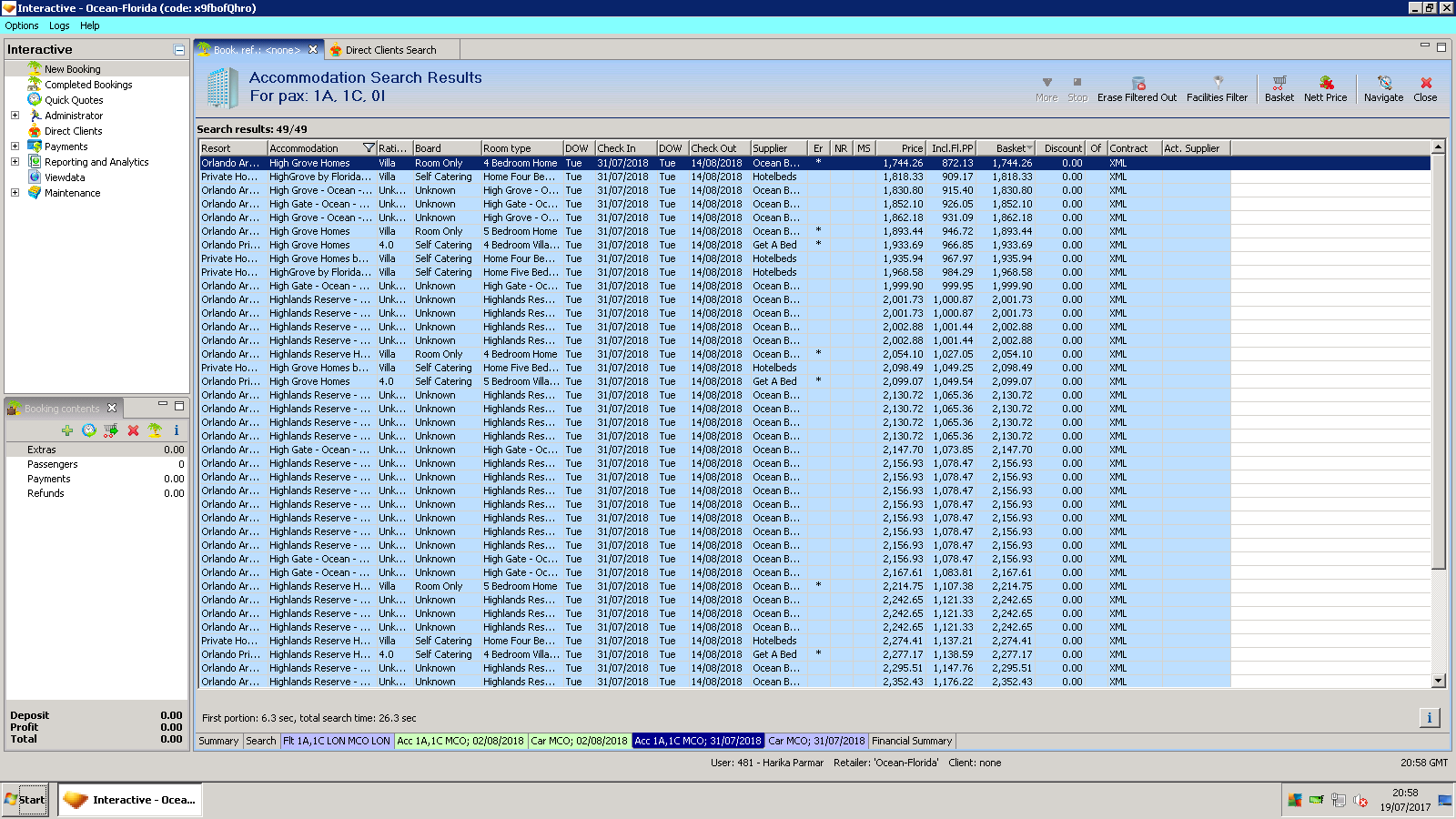This screenshot has height=819, width=1456.
Task: Expand the Reporting and Analytics node
Action: point(15,162)
